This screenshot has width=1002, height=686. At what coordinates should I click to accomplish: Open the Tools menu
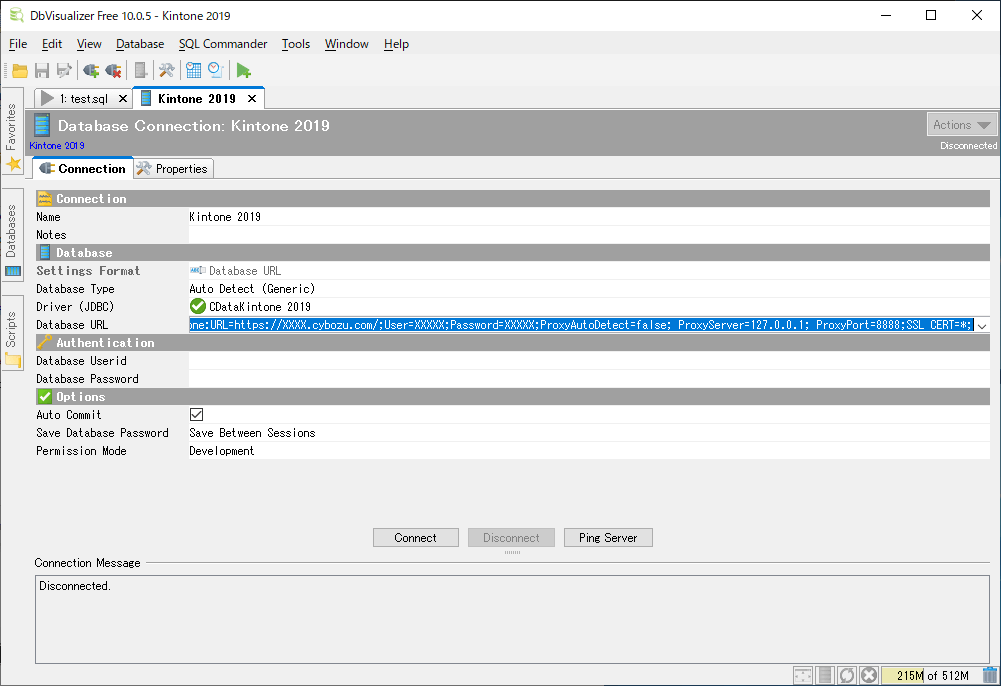[x=296, y=44]
